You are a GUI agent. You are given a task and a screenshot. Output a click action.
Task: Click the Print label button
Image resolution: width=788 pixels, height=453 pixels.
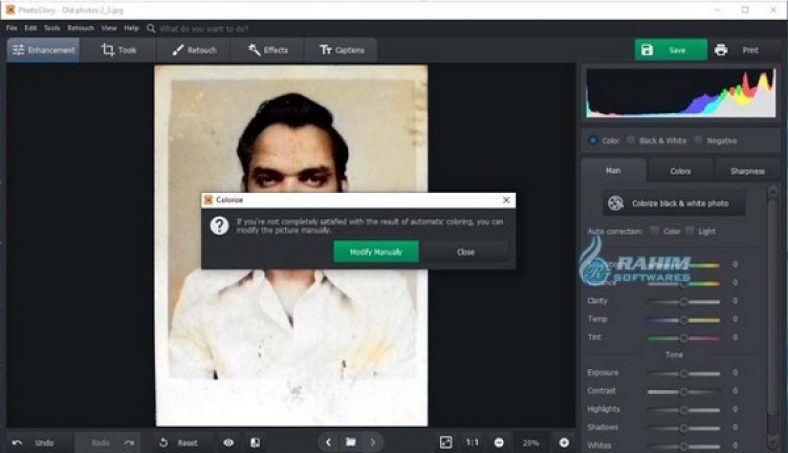coord(750,50)
